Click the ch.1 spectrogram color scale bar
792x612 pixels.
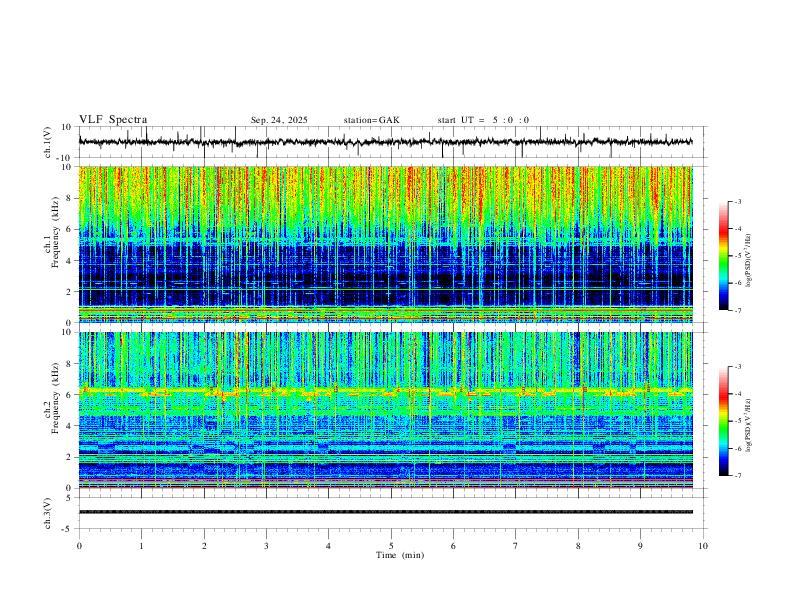(x=724, y=256)
